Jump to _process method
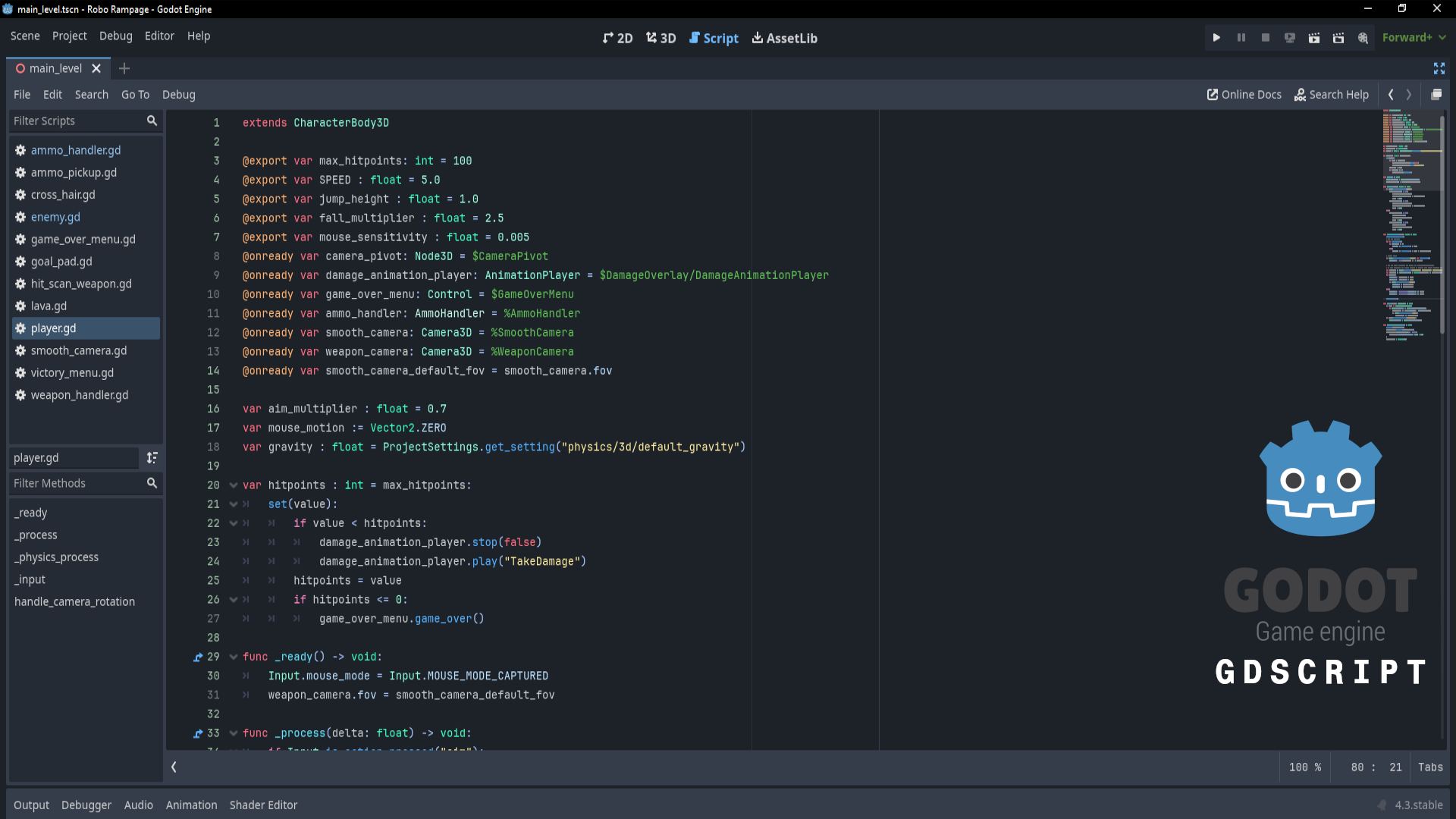1456x819 pixels. tap(85, 535)
